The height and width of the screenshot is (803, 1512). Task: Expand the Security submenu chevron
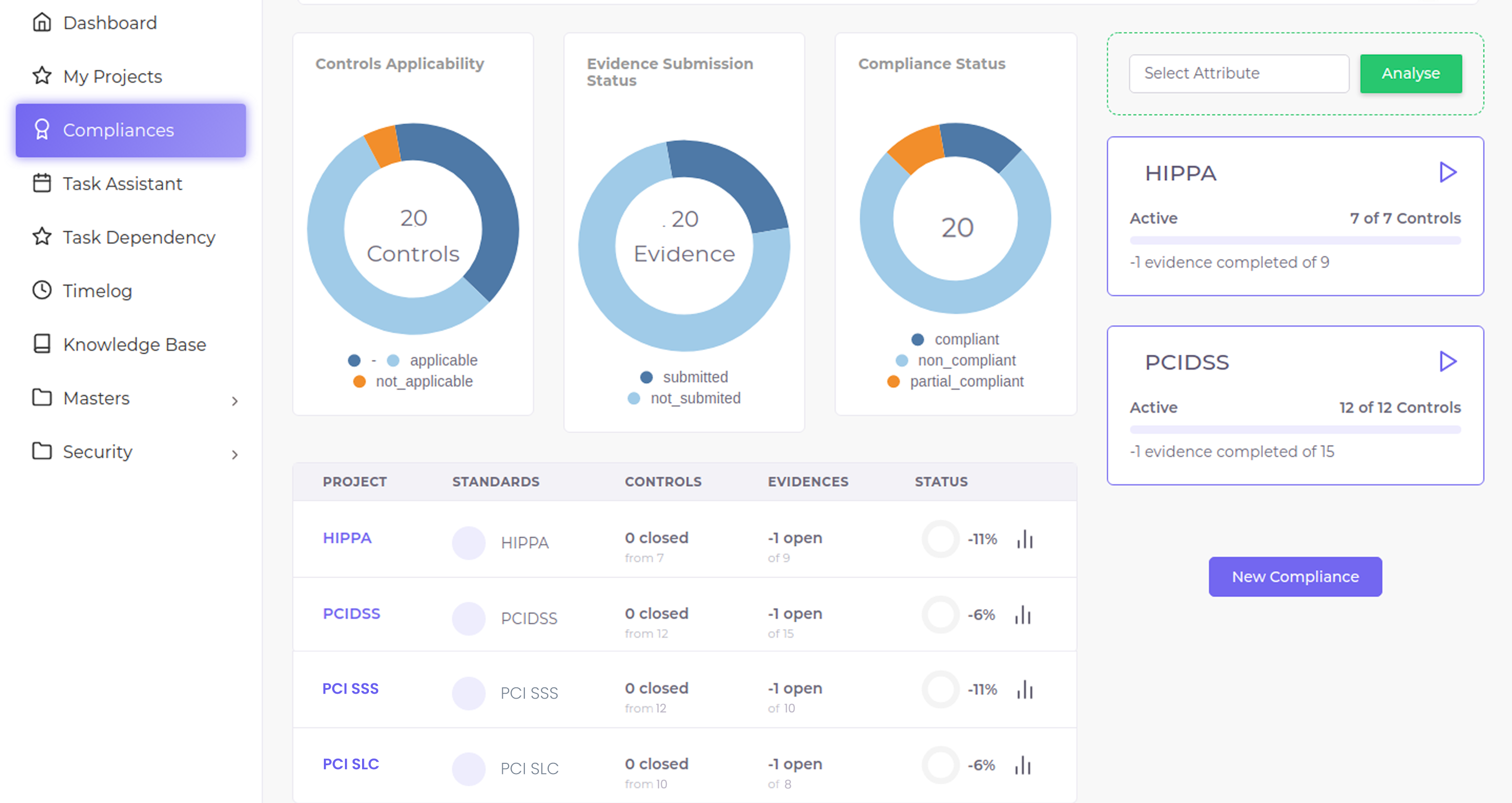[x=235, y=454]
